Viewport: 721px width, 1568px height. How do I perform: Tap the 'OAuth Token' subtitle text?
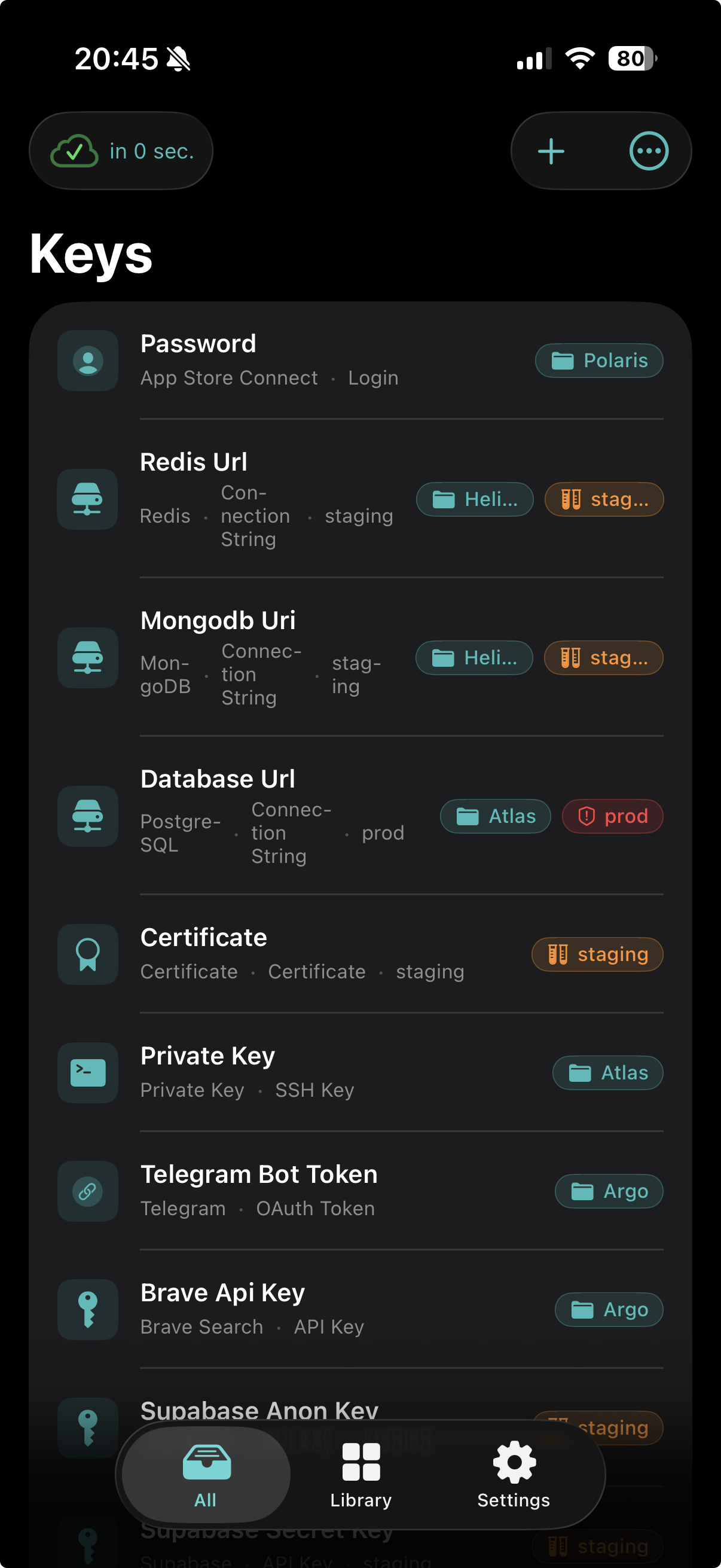click(315, 1208)
